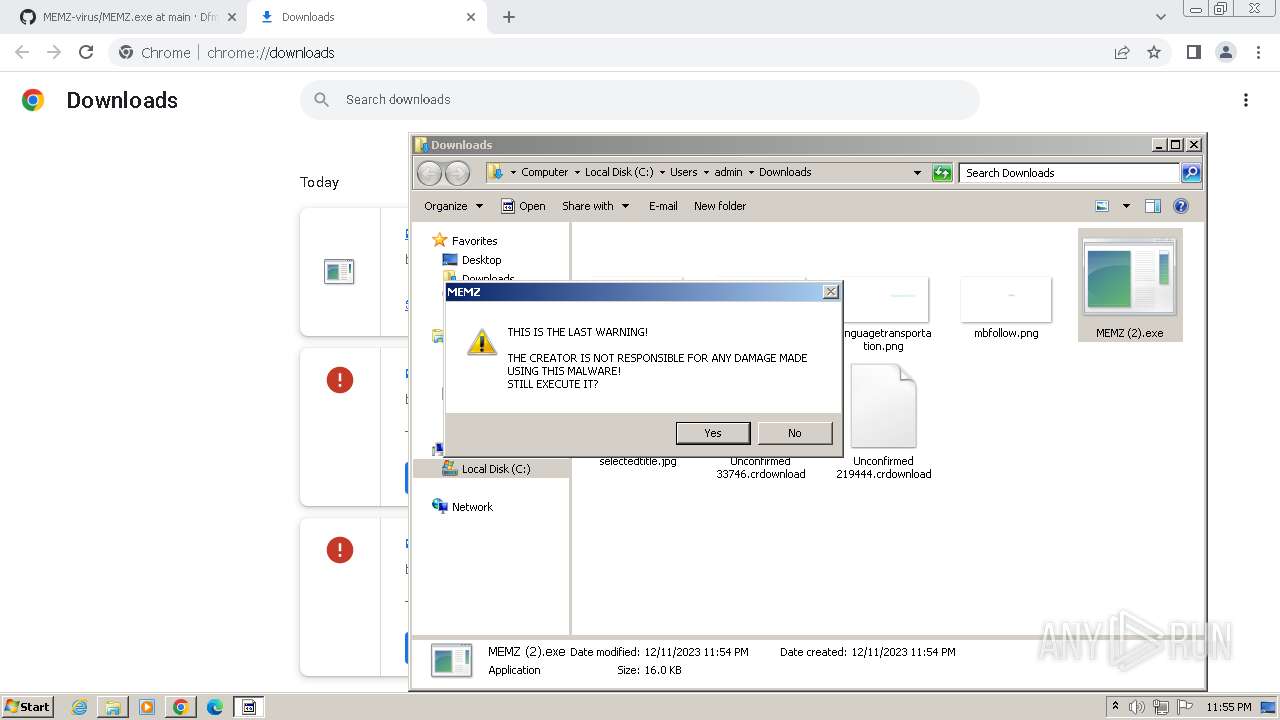Image resolution: width=1280 pixels, height=720 pixels.
Task: Switch to MEMZ taskbar item
Action: point(249,707)
